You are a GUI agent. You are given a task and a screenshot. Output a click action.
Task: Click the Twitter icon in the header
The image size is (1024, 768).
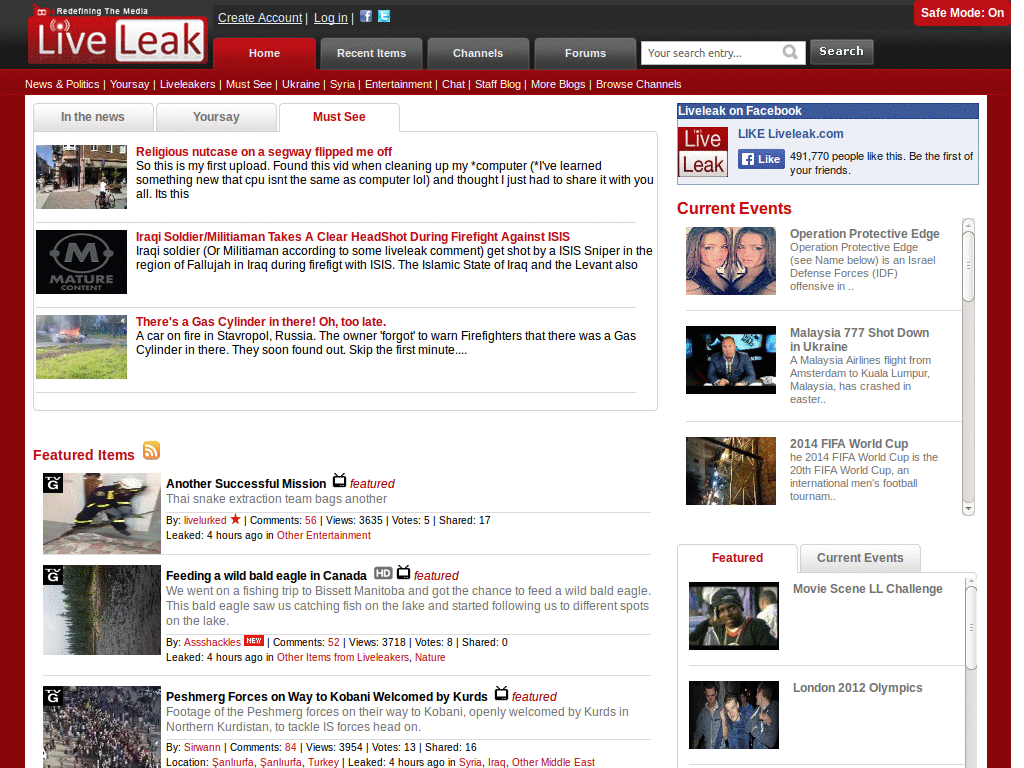(382, 16)
